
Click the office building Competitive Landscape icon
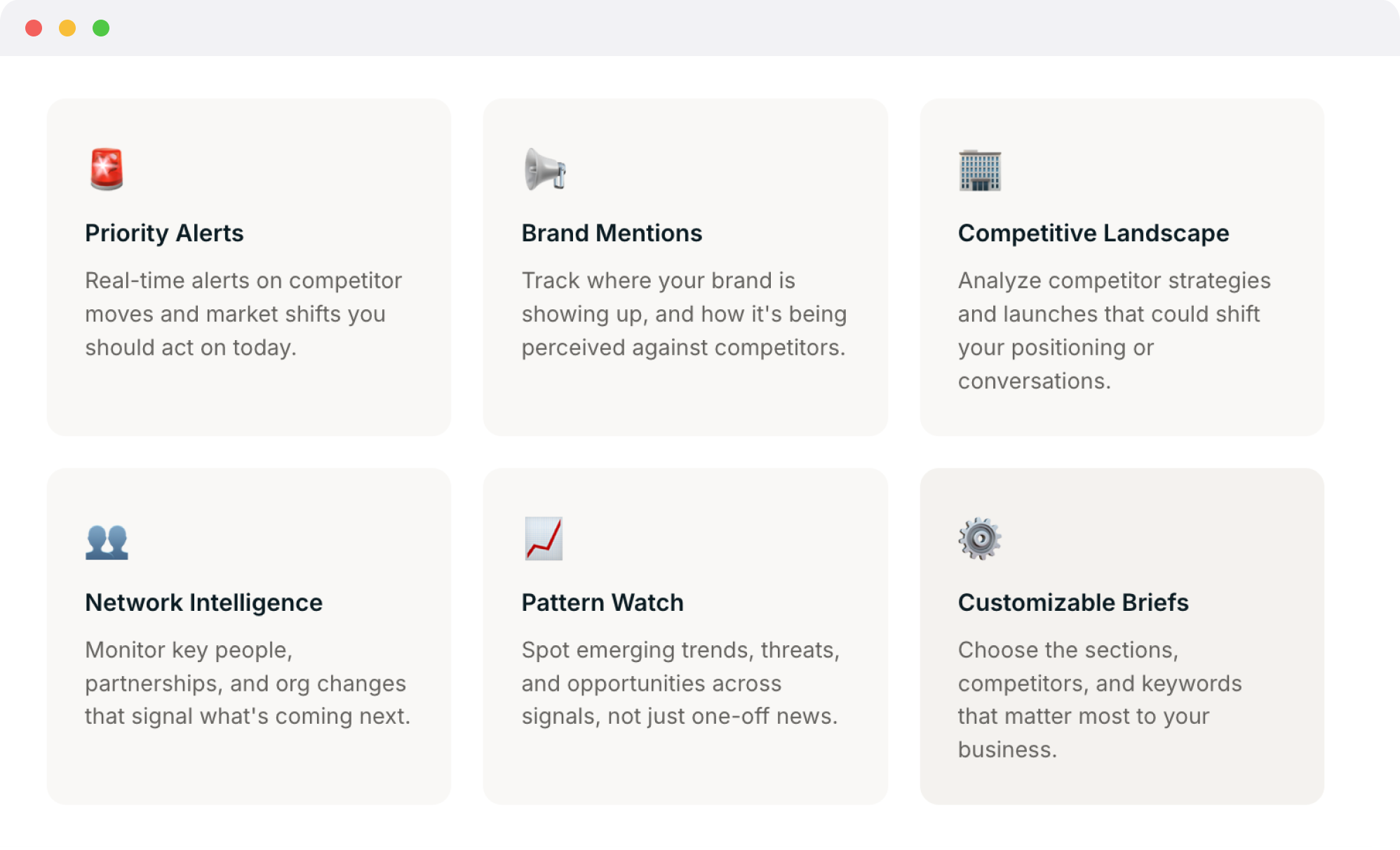point(980,170)
